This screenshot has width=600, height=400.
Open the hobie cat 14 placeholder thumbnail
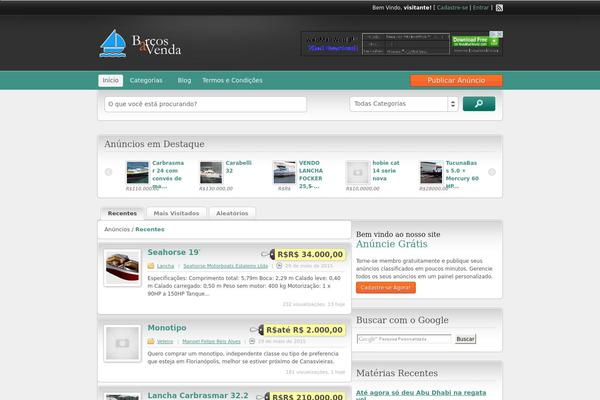[358, 173]
